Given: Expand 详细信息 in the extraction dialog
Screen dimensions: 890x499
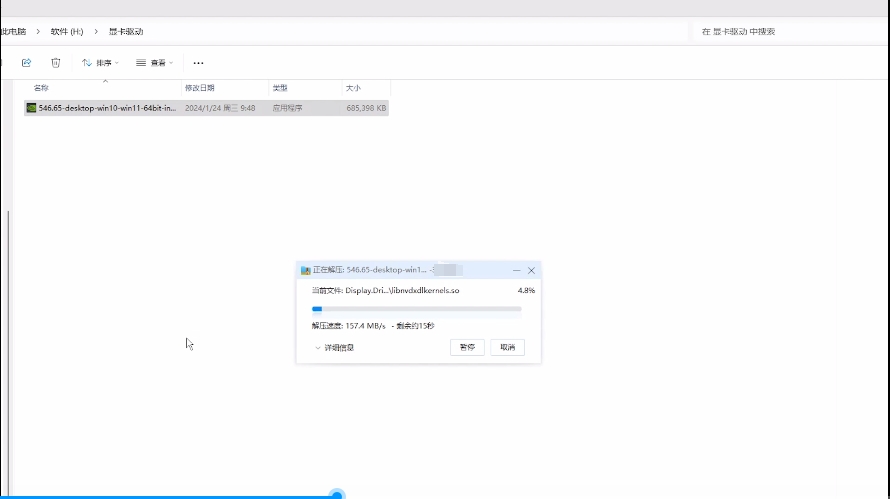Looking at the screenshot, I should tap(335, 348).
